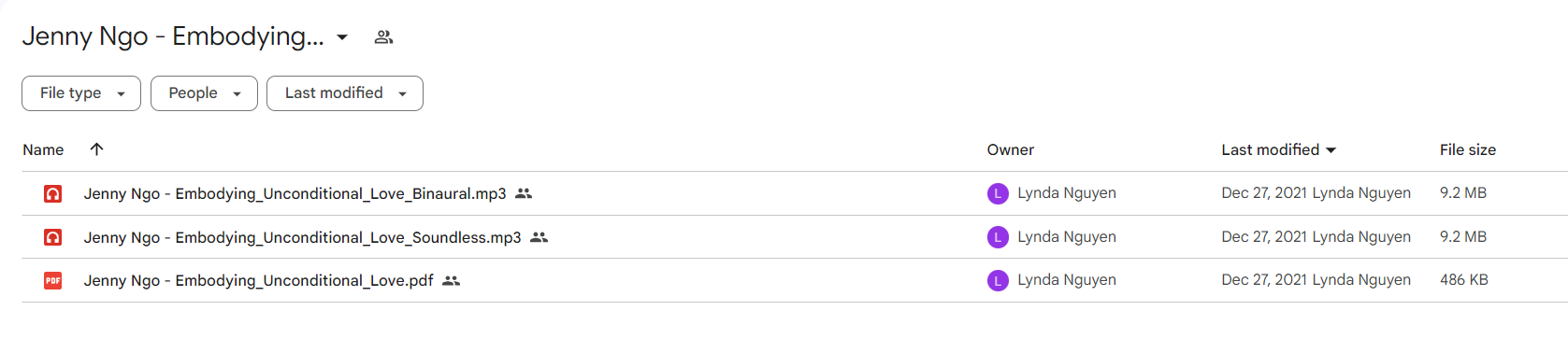Sort files by the Name column header
Screen dimensions: 1568x353
tap(43, 149)
